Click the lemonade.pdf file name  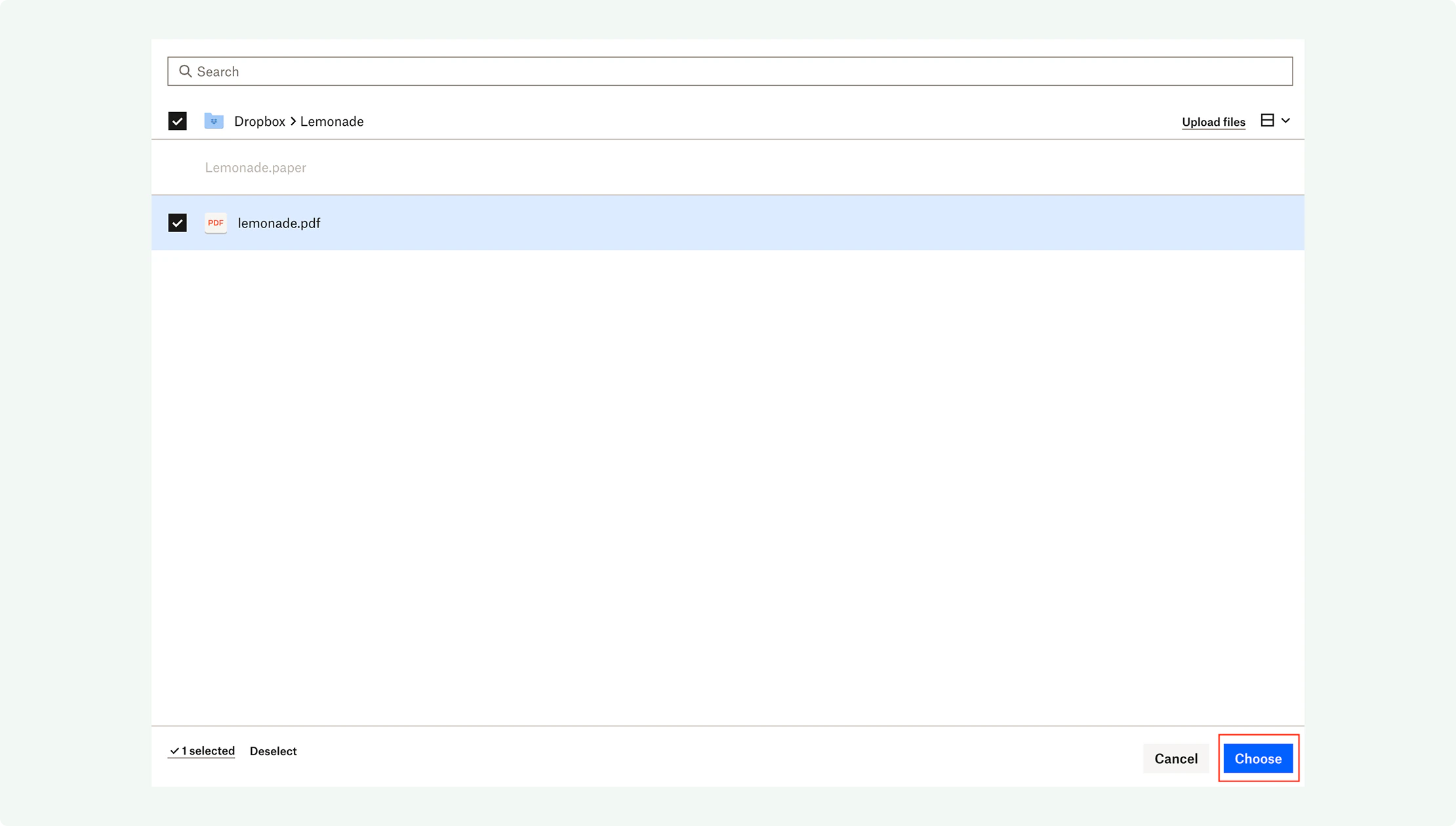coord(279,223)
